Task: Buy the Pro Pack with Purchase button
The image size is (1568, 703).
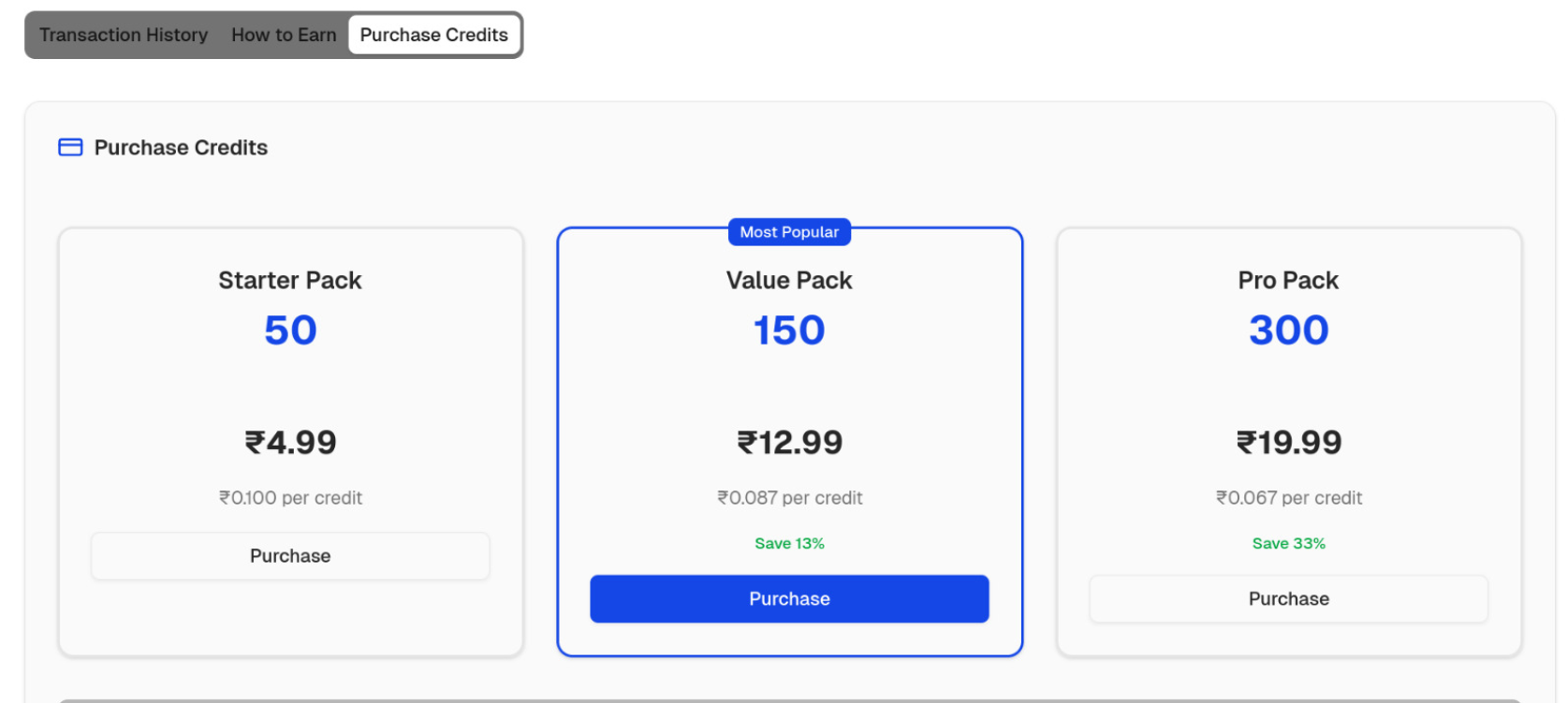Action: [x=1288, y=599]
